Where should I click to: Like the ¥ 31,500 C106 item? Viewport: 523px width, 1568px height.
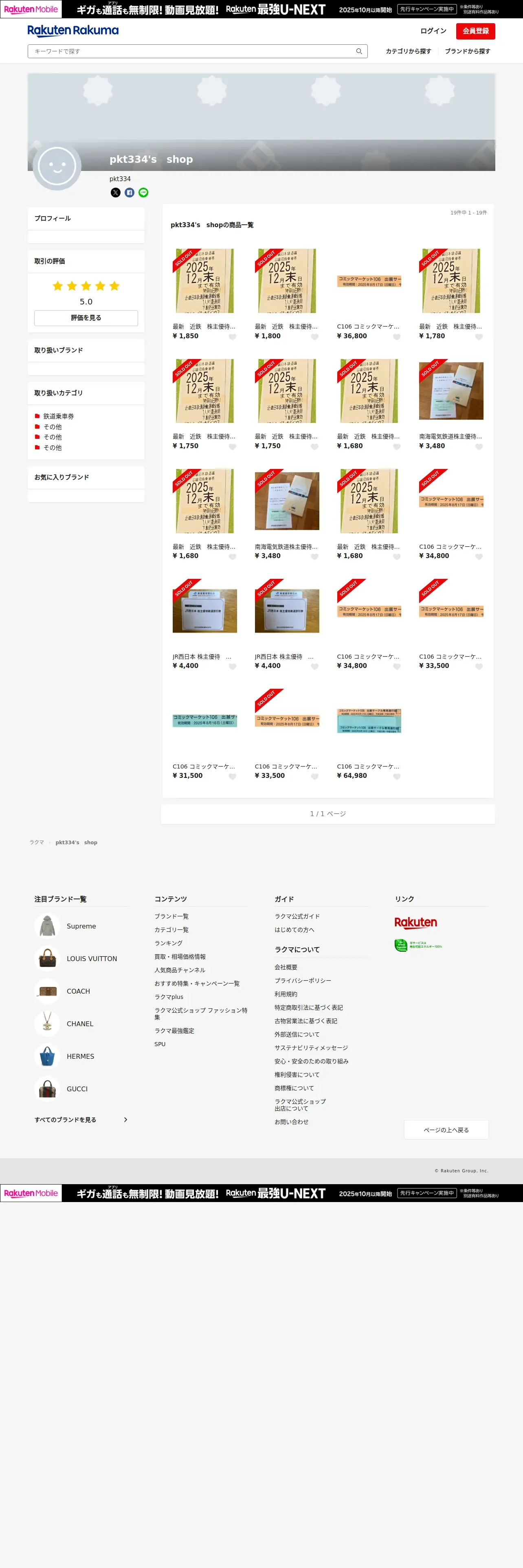(233, 776)
